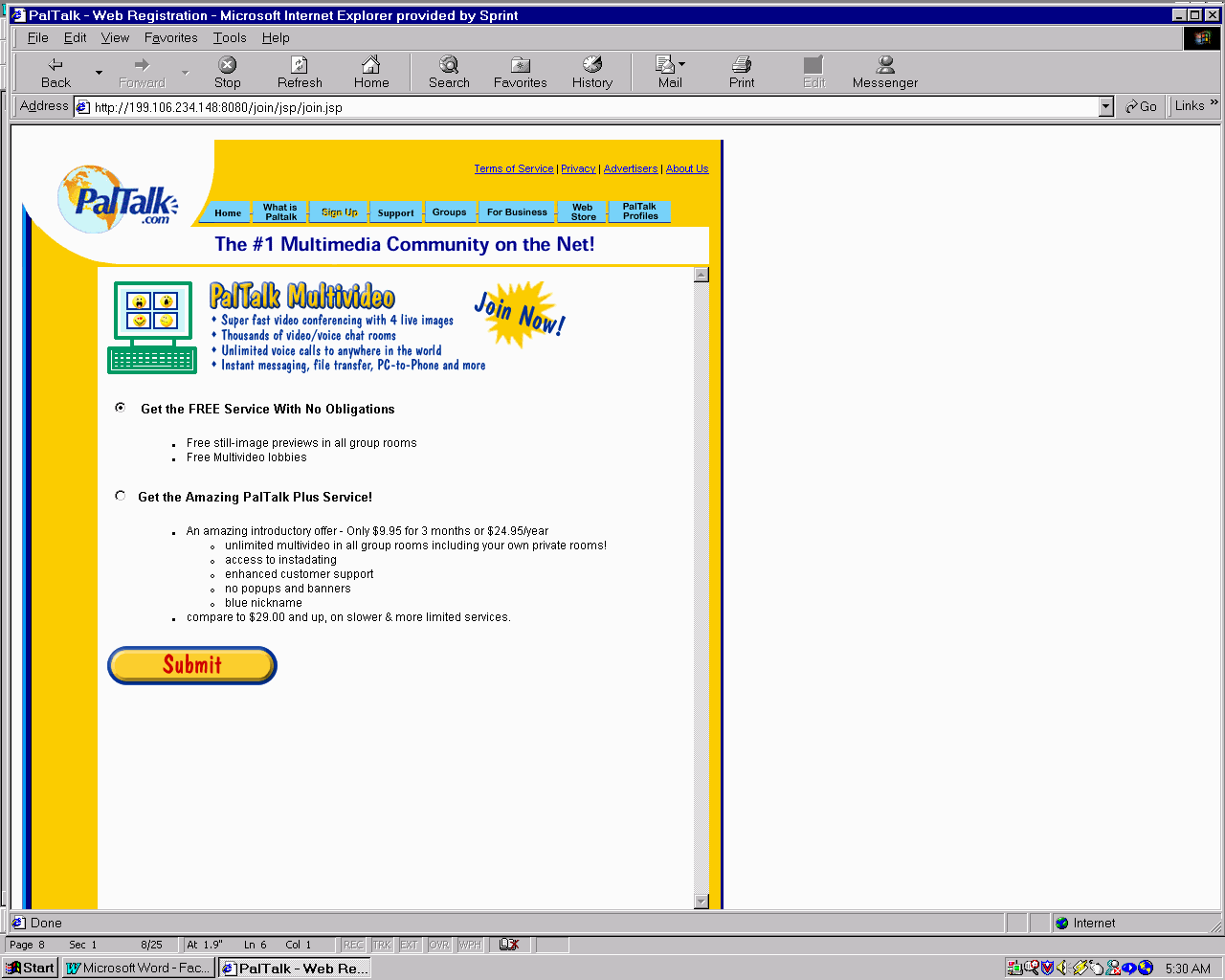Open the Terms of Service link
Viewport: 1225px width, 980px height.
point(514,168)
